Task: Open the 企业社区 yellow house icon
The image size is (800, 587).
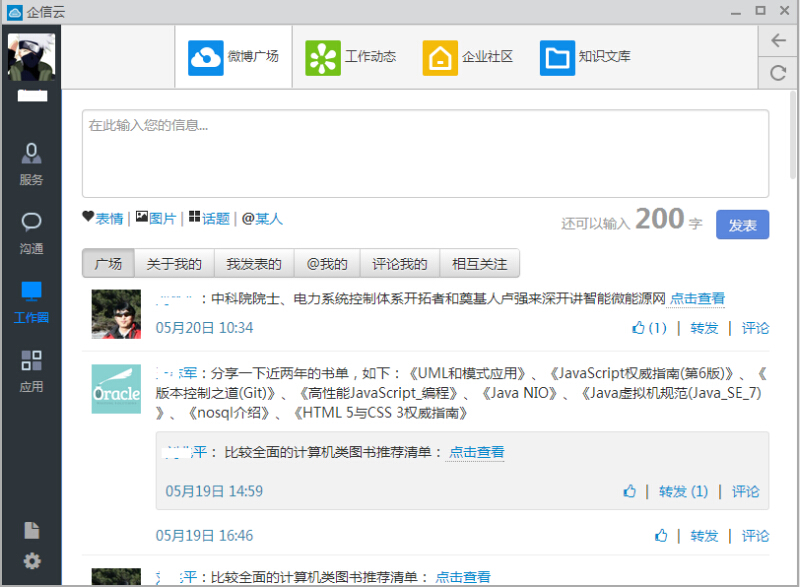Action: pos(440,58)
